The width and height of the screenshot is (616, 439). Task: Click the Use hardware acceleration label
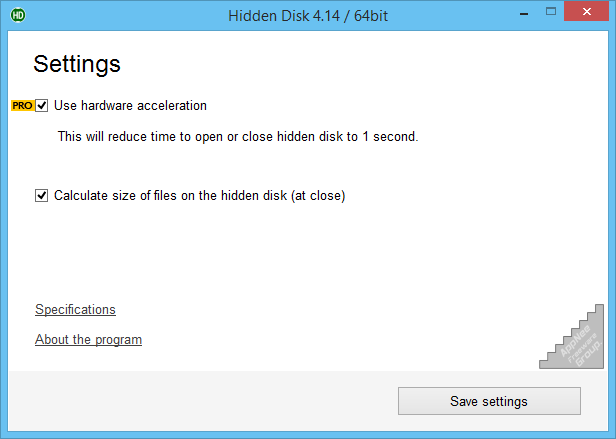click(130, 106)
